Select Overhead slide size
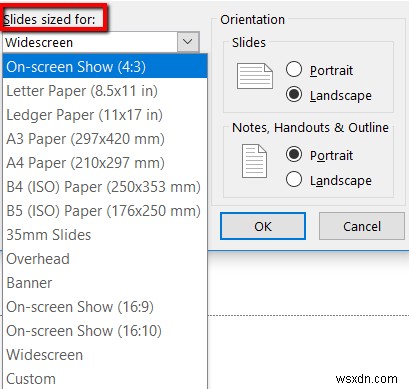This screenshot has height=389, width=409. 105,259
